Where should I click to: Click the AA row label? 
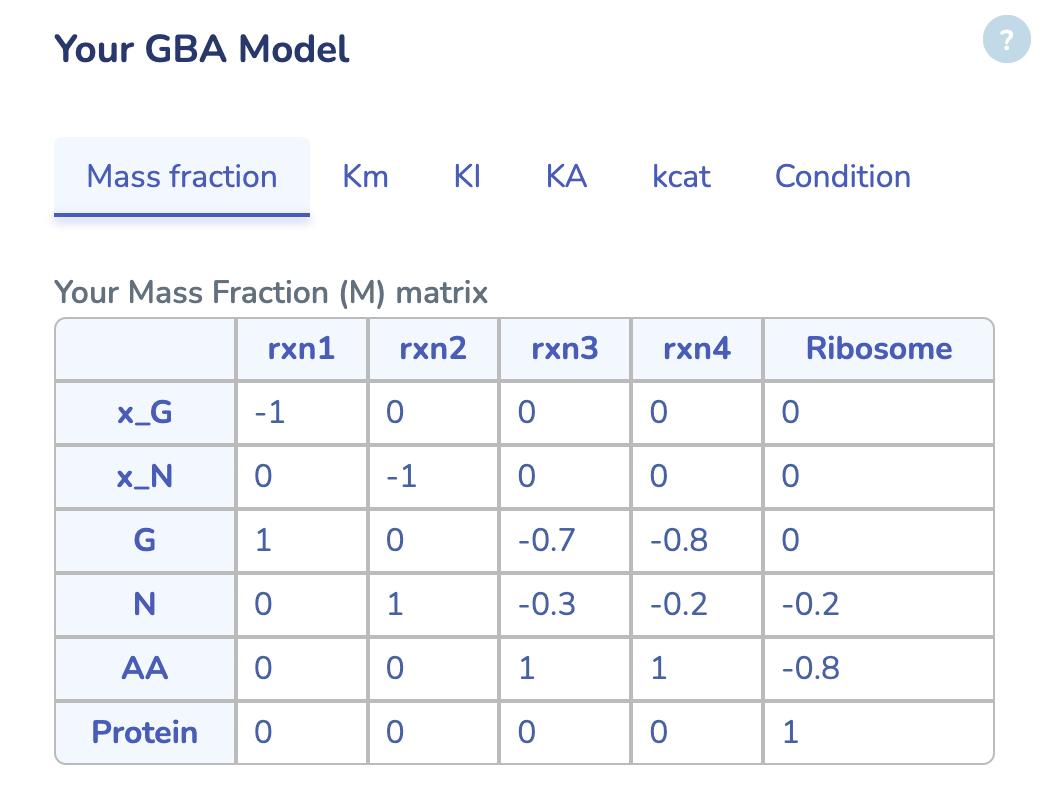(144, 668)
